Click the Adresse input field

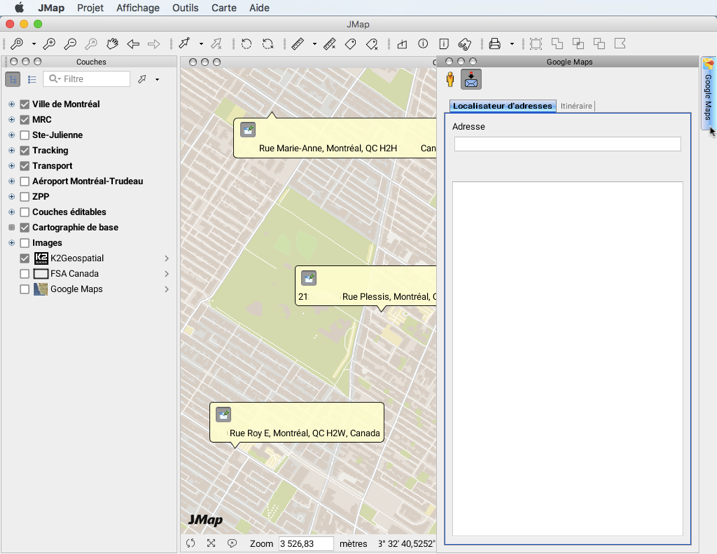click(x=567, y=144)
